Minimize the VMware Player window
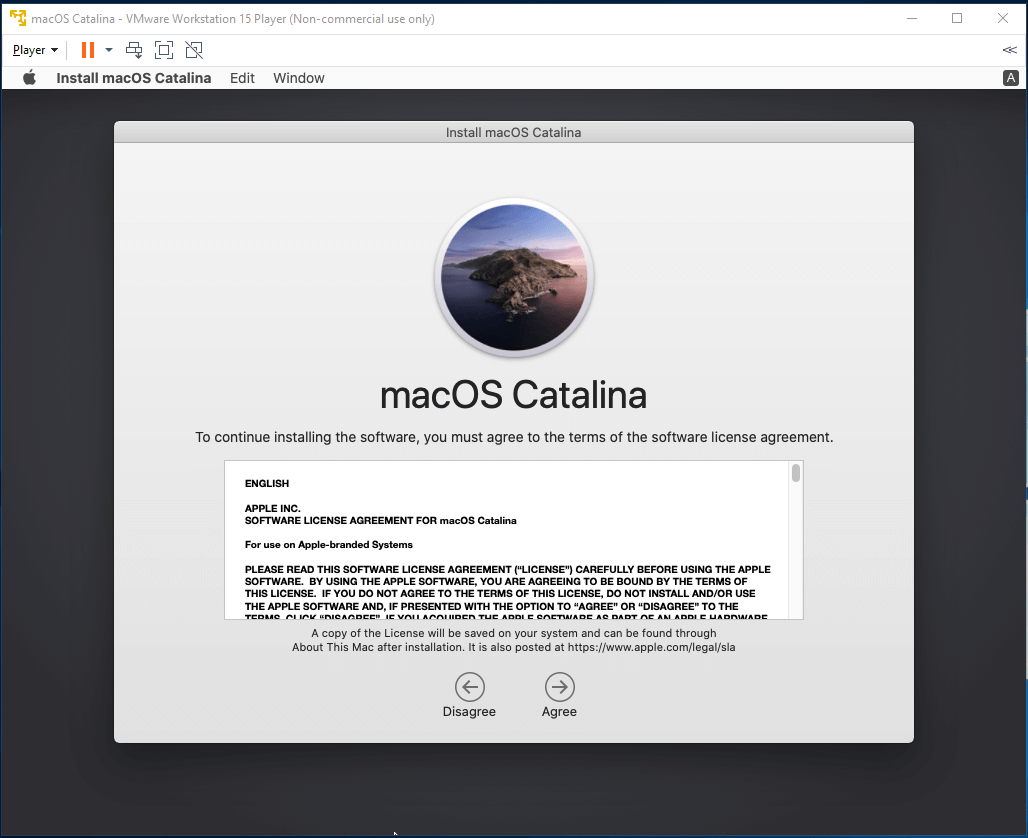This screenshot has height=838, width=1028. click(x=911, y=18)
